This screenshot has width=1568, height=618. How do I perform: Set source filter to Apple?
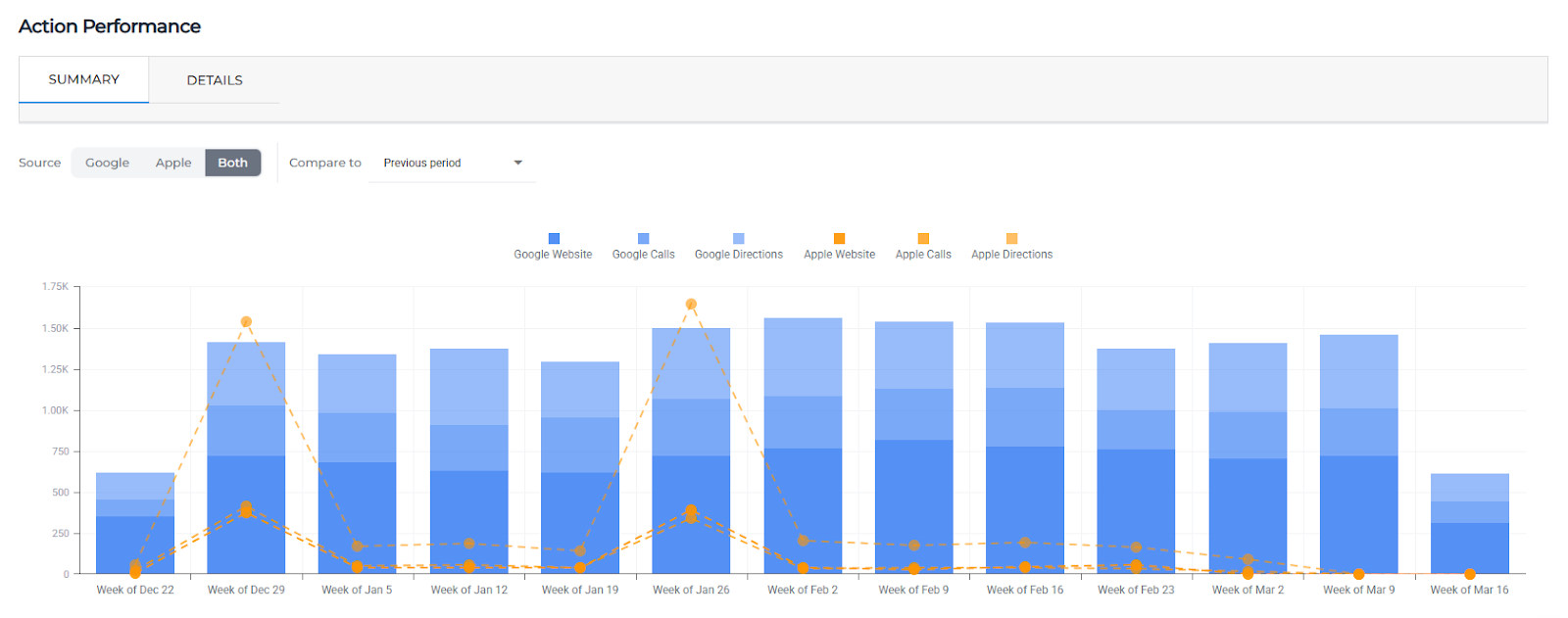(x=173, y=163)
